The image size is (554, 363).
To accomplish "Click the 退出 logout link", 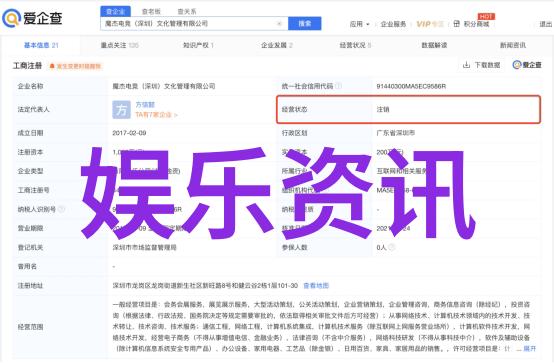I will click(546, 24).
